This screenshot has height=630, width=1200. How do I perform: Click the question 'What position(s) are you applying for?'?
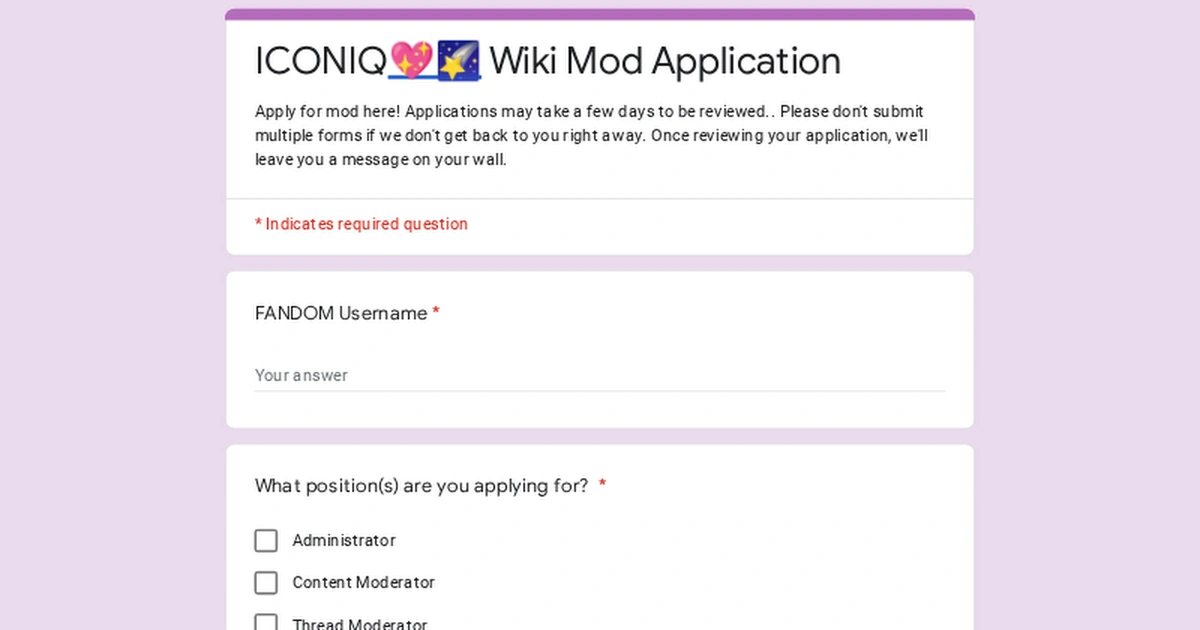tap(420, 486)
